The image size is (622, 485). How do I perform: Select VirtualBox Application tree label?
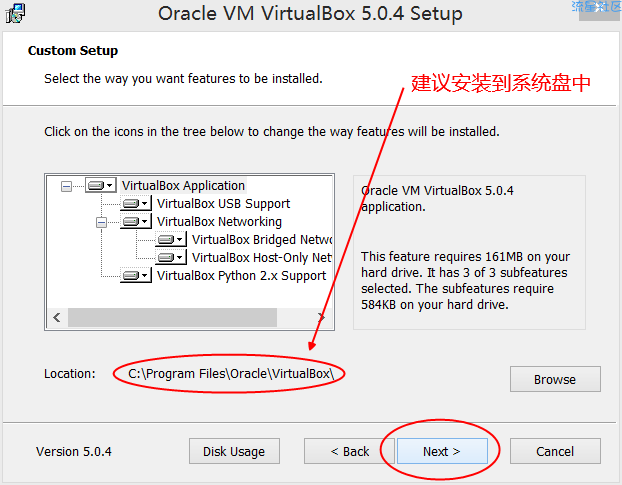(183, 186)
